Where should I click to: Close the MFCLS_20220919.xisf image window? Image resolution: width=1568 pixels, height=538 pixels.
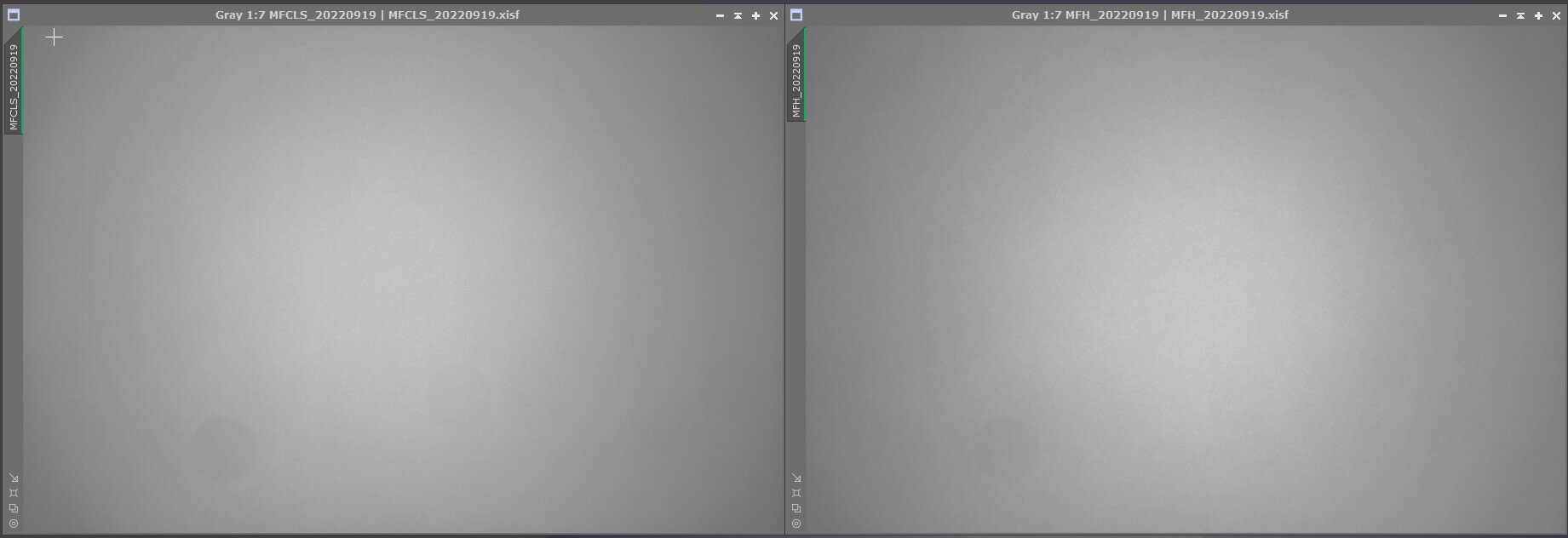773,15
